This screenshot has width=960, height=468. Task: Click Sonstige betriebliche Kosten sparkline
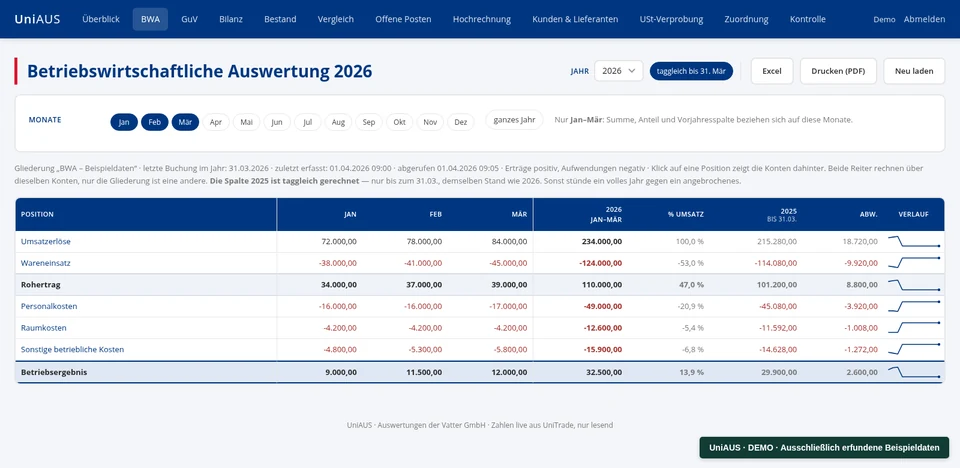(x=914, y=349)
